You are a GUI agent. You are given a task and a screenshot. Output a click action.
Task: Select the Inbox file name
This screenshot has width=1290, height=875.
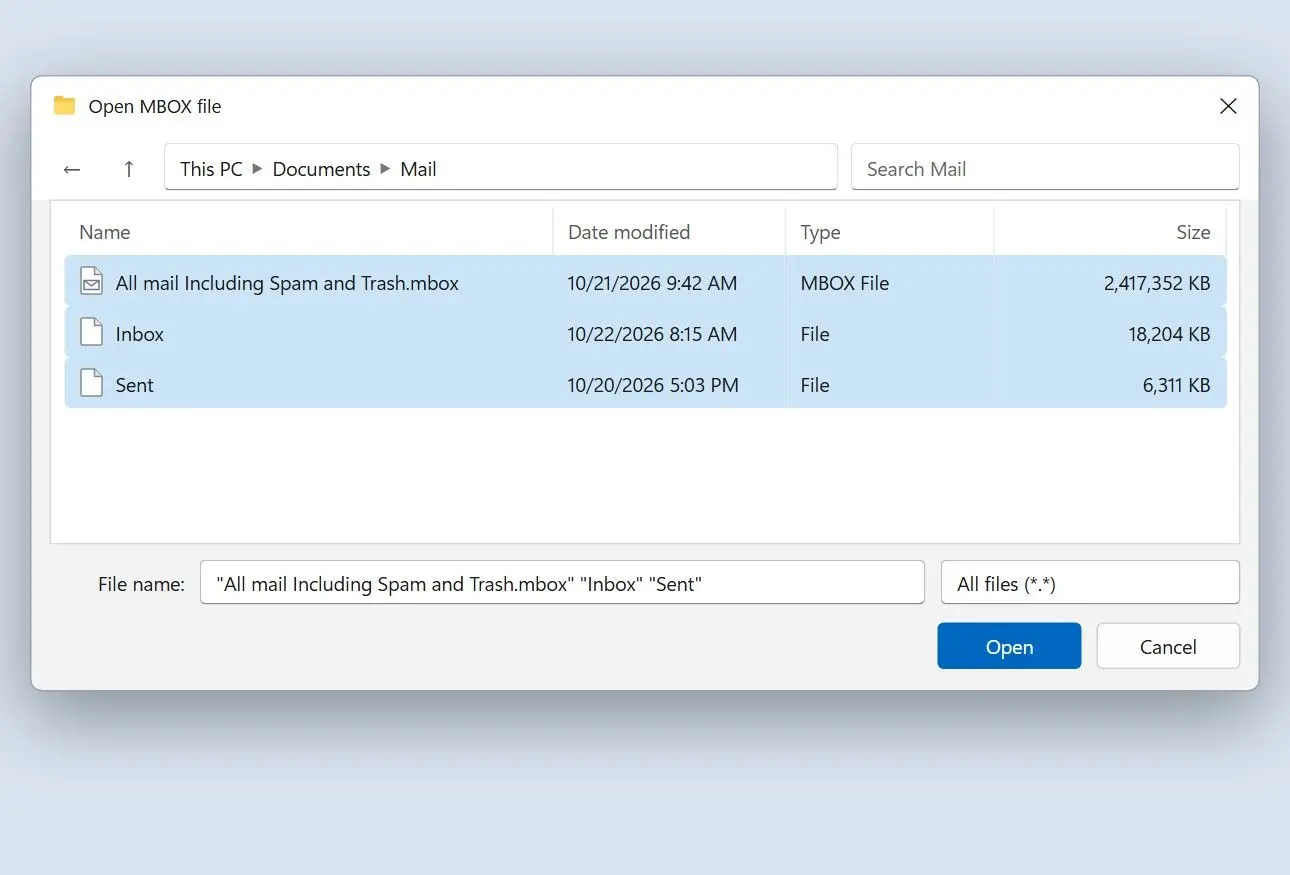(x=140, y=334)
